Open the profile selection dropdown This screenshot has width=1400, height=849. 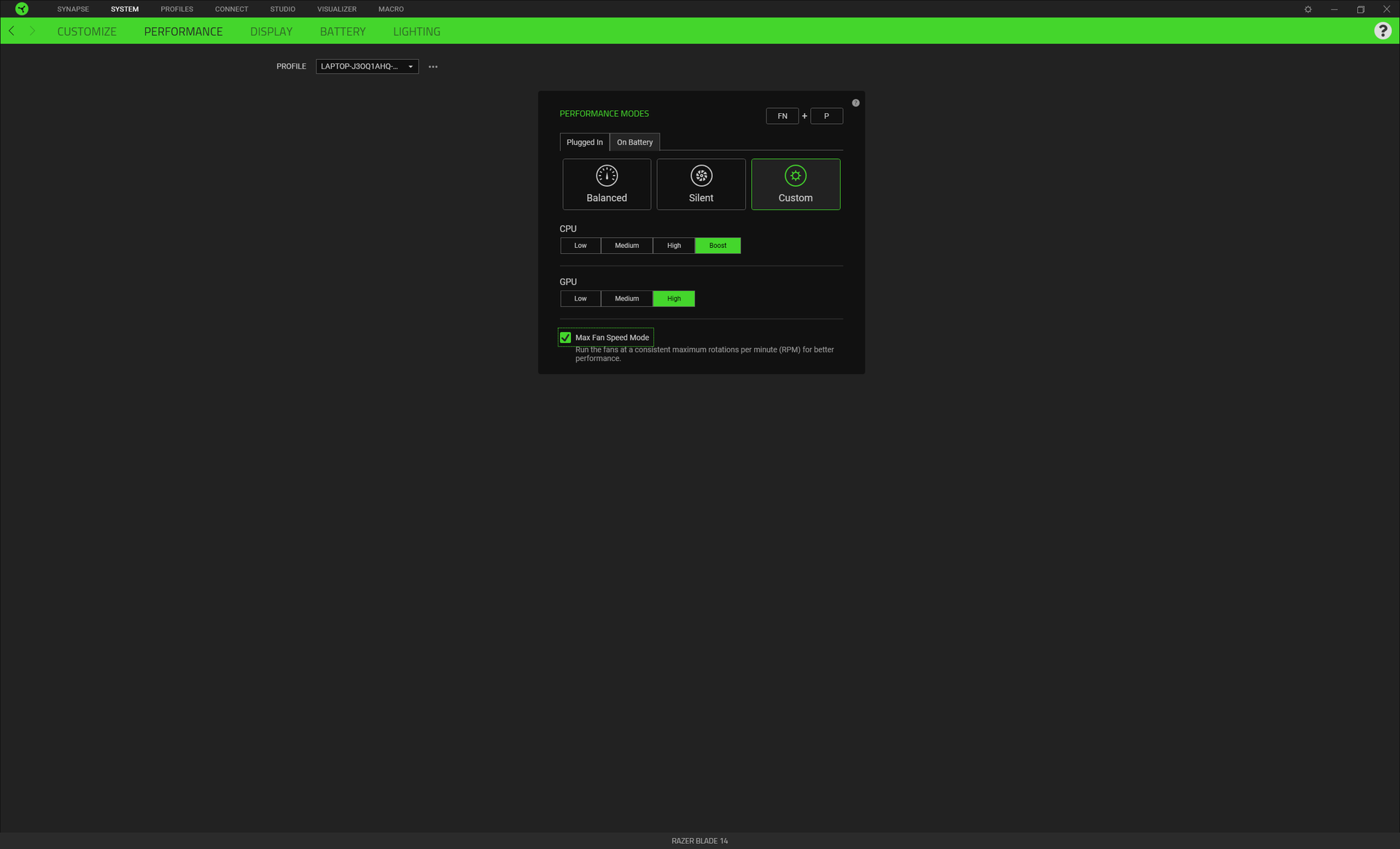tap(367, 66)
